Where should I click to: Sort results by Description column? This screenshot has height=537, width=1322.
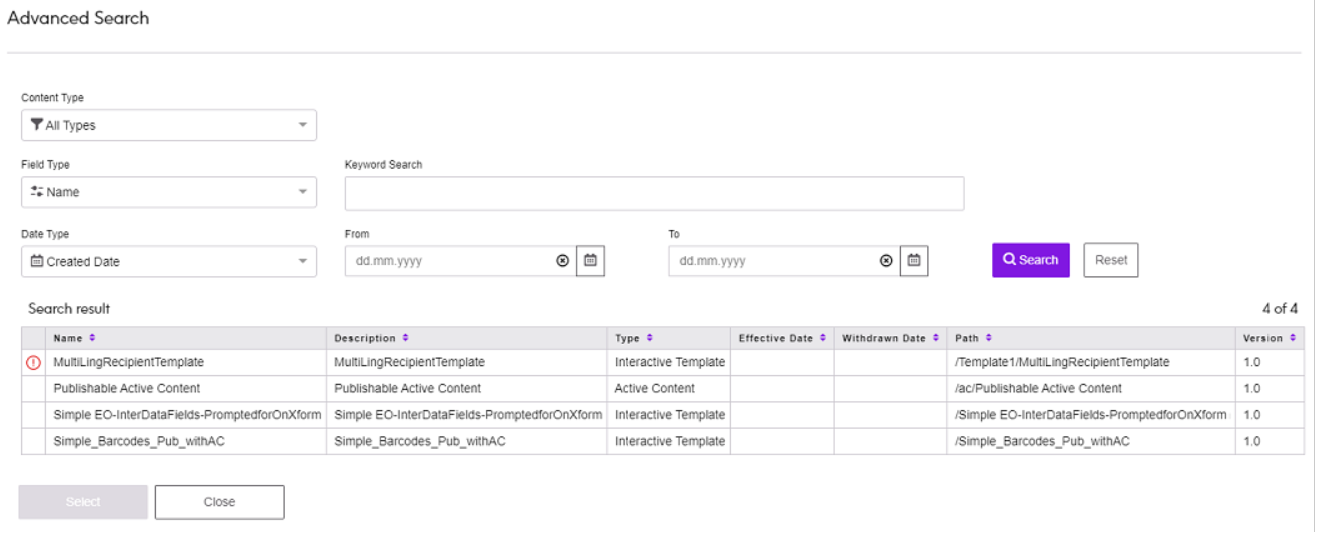405,338
